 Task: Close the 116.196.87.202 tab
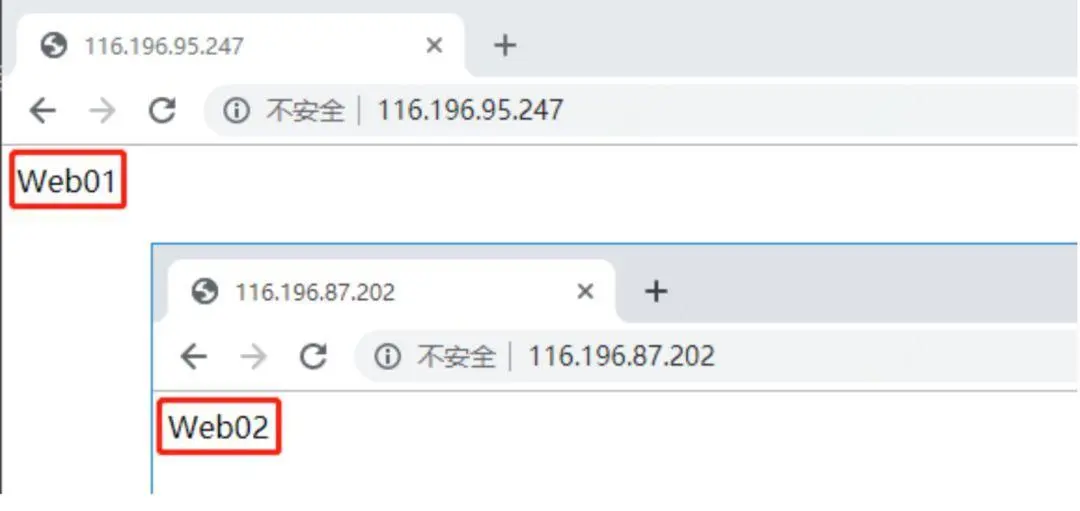pyautogui.click(x=585, y=292)
